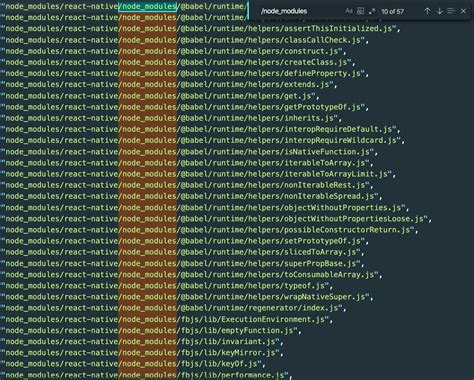The width and height of the screenshot is (474, 380).
Task: Click the setPrototypeOf.js line
Action: point(185,241)
